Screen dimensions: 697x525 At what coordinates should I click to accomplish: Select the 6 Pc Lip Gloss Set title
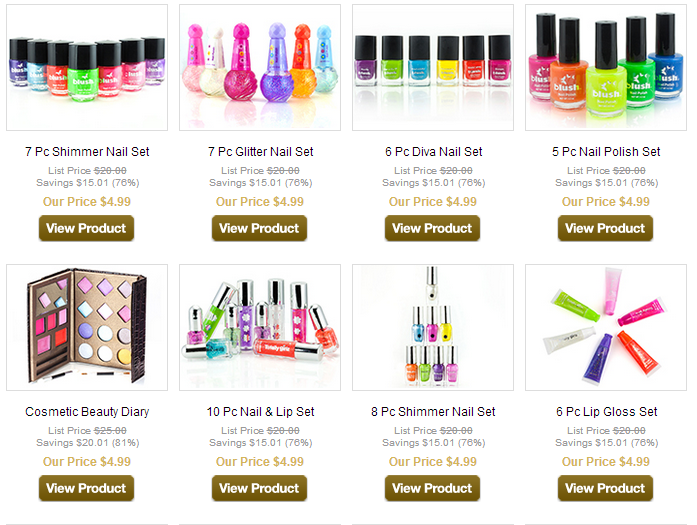click(x=606, y=412)
